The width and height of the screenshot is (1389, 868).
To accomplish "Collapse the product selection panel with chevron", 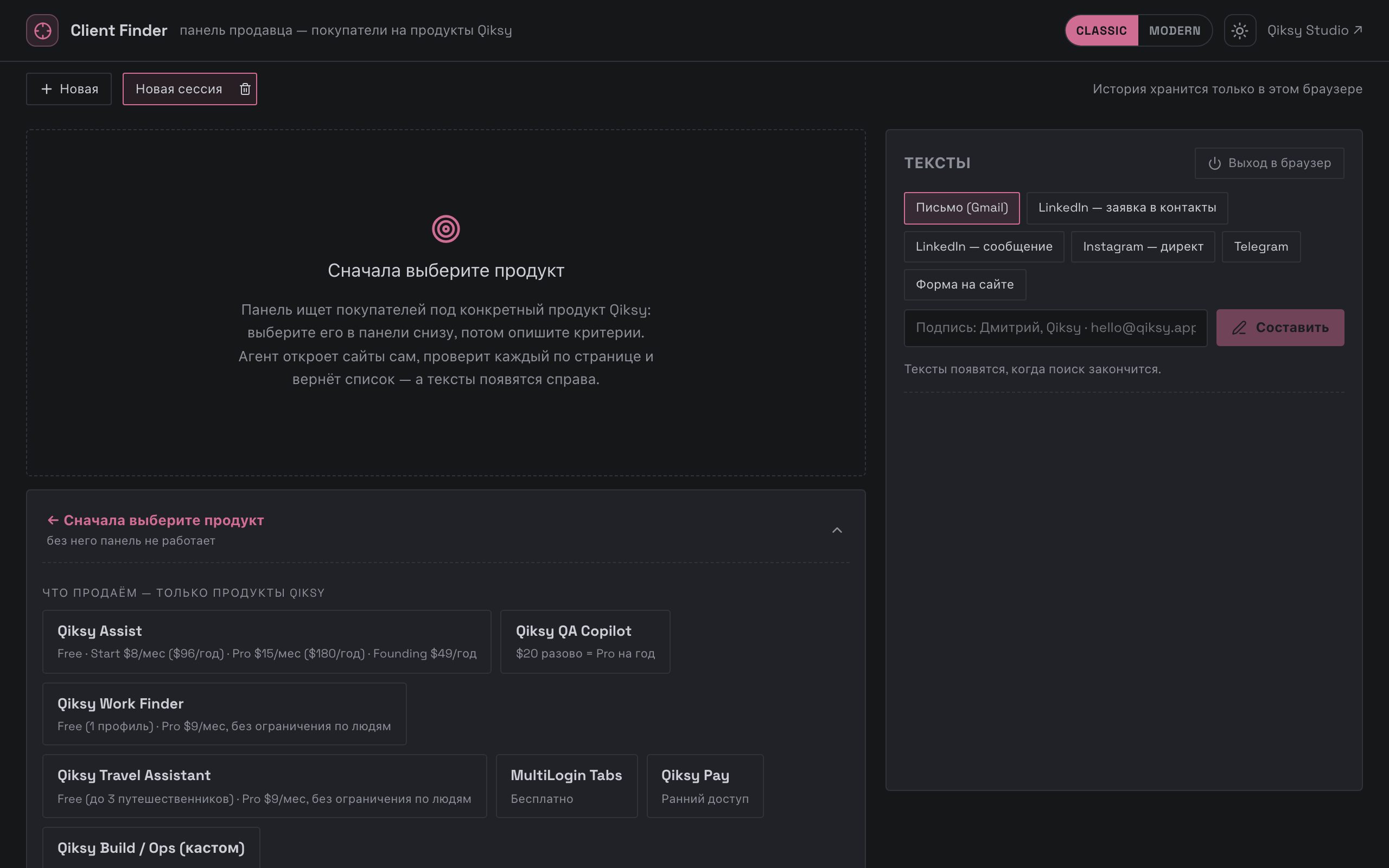I will 837,530.
